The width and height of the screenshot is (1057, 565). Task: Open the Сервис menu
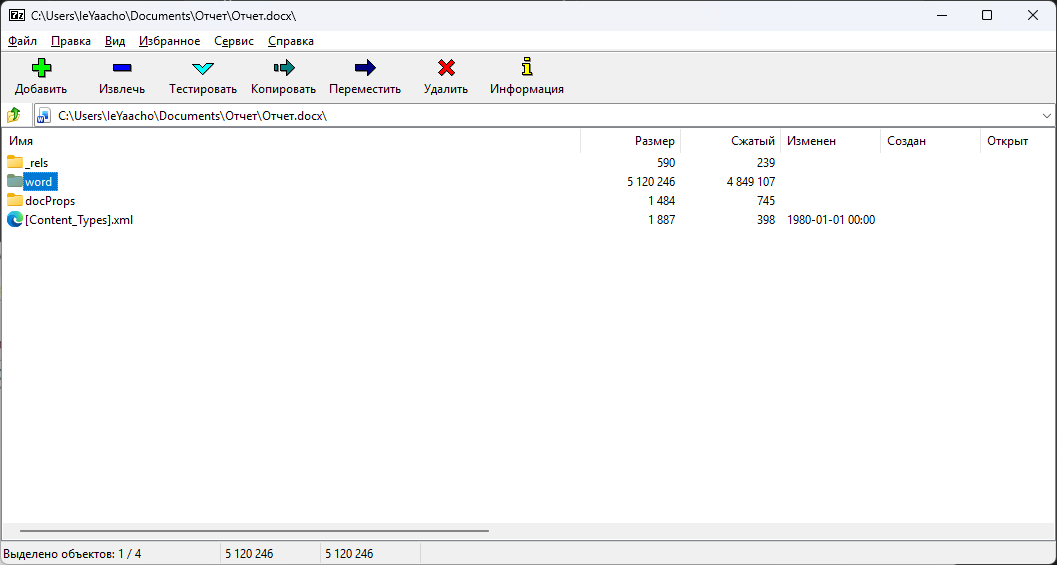234,41
